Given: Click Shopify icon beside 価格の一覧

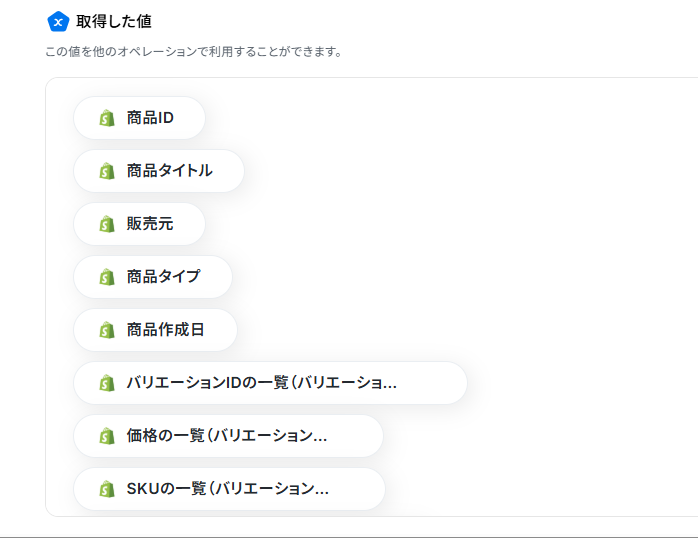Looking at the screenshot, I should 107,436.
